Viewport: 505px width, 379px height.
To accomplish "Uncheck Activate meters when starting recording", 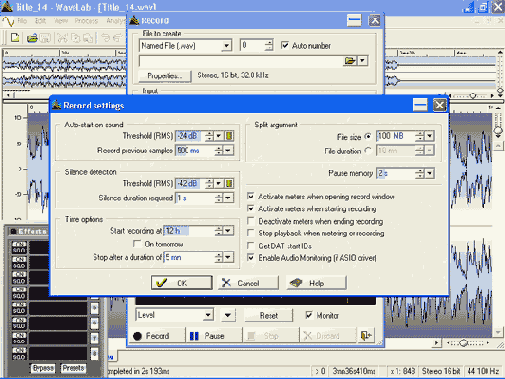I will click(x=251, y=208).
